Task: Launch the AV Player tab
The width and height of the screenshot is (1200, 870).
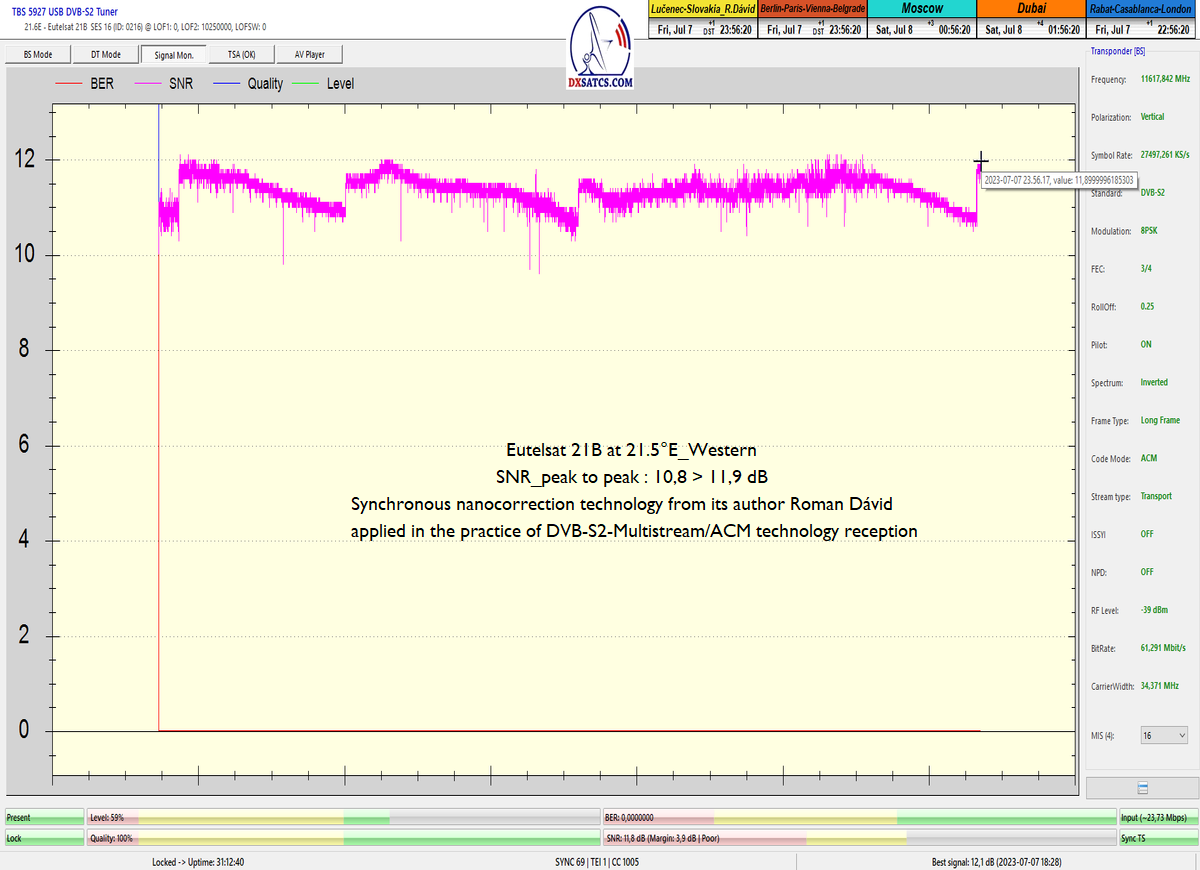Action: coord(310,55)
